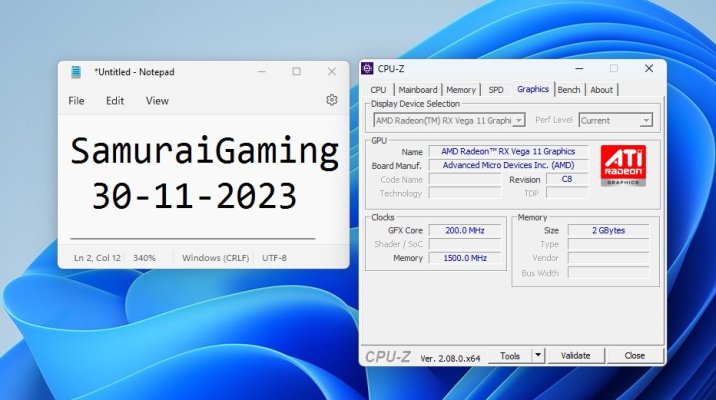
Task: Expand the Tools dropdown arrow
Action: (x=538, y=355)
